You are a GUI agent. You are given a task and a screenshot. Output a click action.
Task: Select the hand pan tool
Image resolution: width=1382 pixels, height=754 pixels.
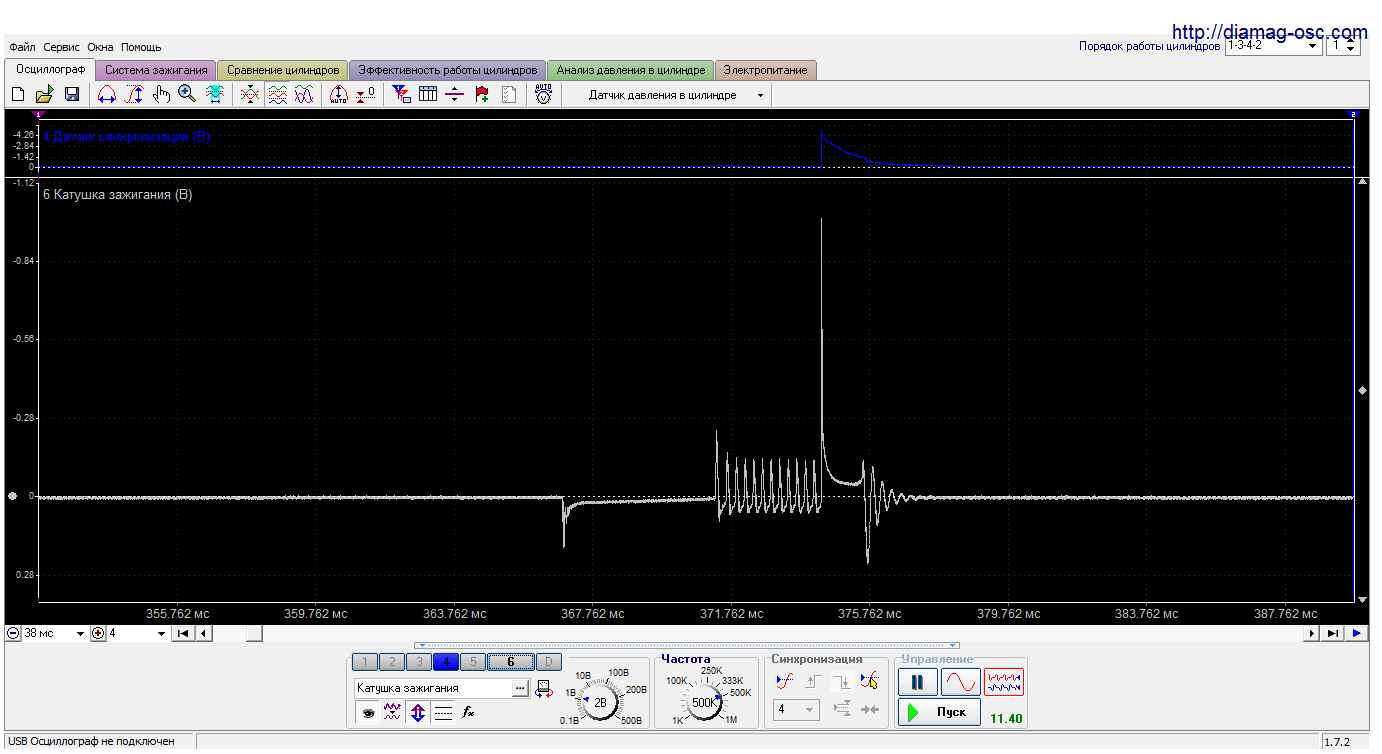(x=161, y=94)
